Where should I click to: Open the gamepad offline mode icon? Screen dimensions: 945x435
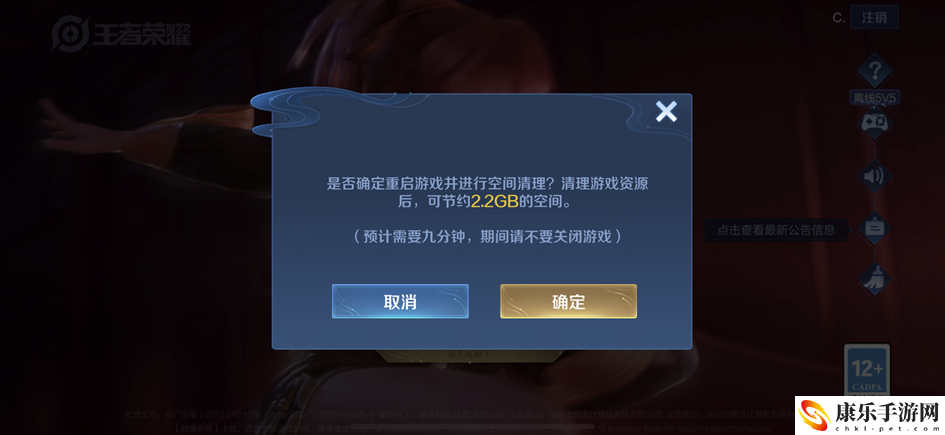pyautogui.click(x=874, y=122)
